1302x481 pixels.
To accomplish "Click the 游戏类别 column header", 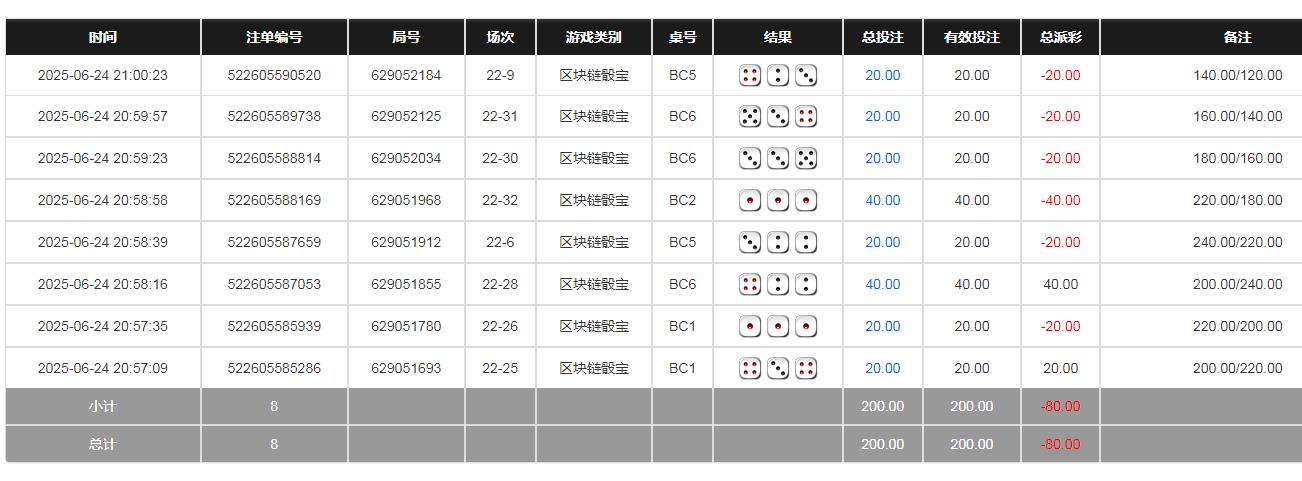I will [594, 37].
